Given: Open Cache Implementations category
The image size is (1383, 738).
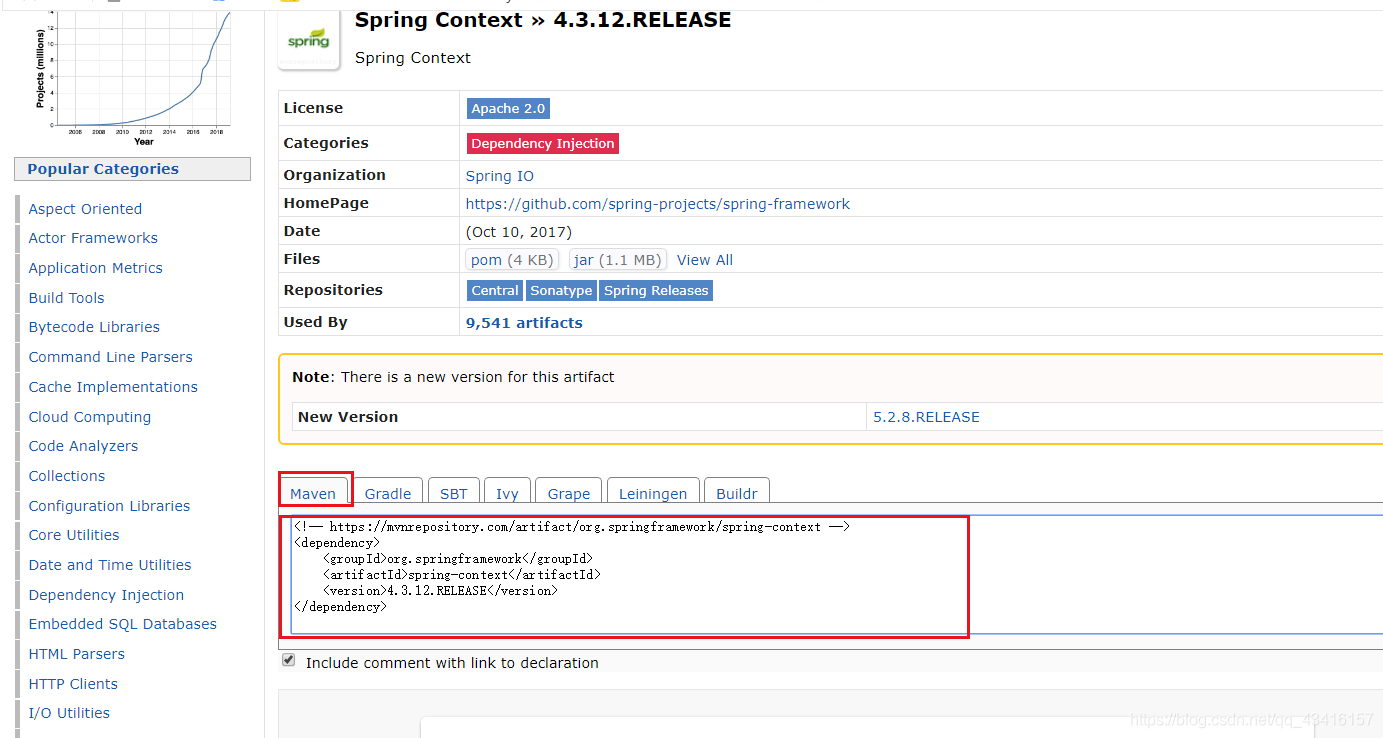Looking at the screenshot, I should coord(113,387).
